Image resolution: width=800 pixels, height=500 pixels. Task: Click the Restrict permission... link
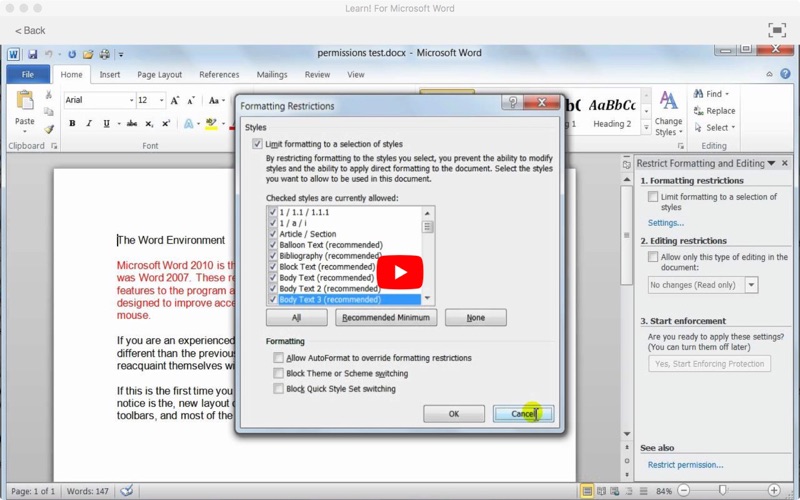tap(685, 465)
